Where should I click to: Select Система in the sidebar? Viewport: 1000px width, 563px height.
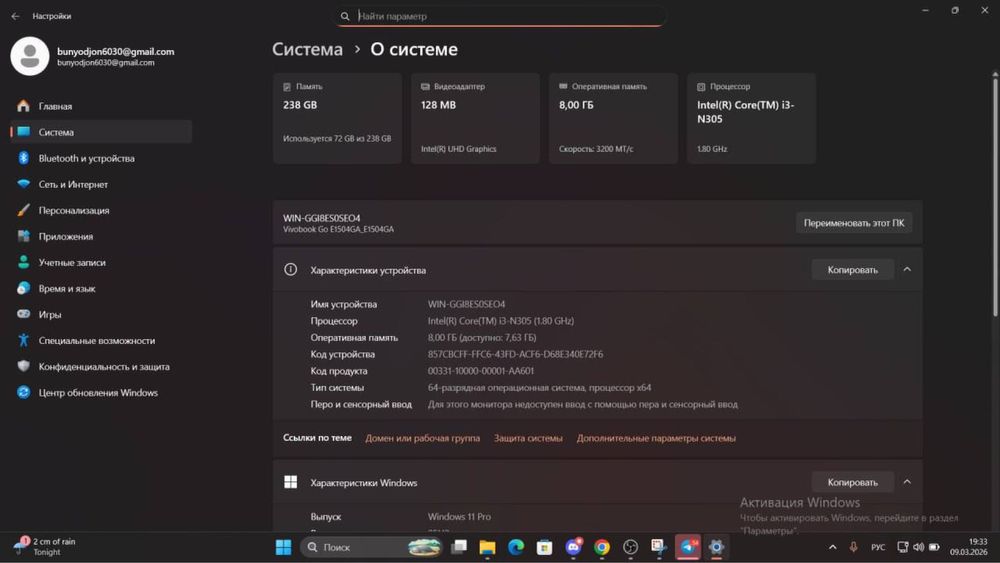tap(101, 132)
